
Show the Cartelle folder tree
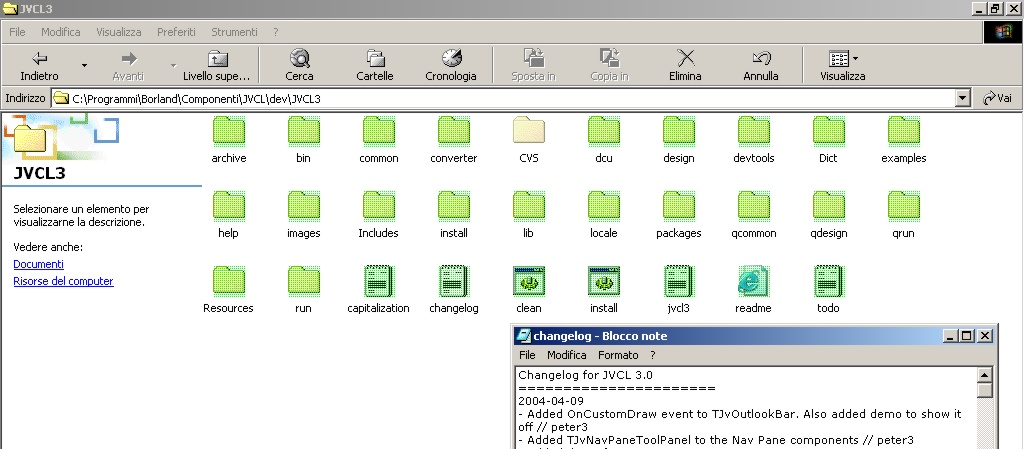(375, 65)
